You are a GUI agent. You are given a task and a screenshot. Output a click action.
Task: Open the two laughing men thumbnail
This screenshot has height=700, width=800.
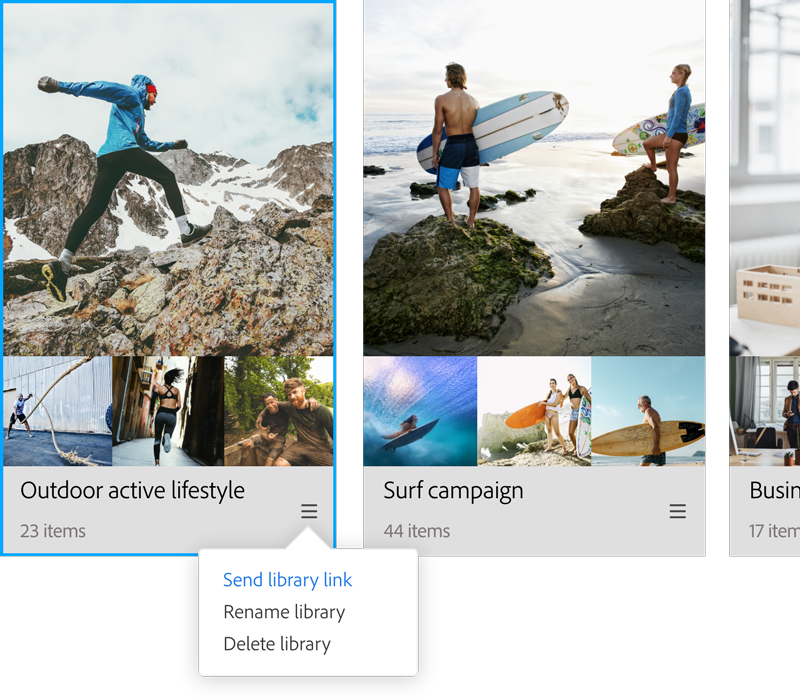pyautogui.click(x=279, y=411)
